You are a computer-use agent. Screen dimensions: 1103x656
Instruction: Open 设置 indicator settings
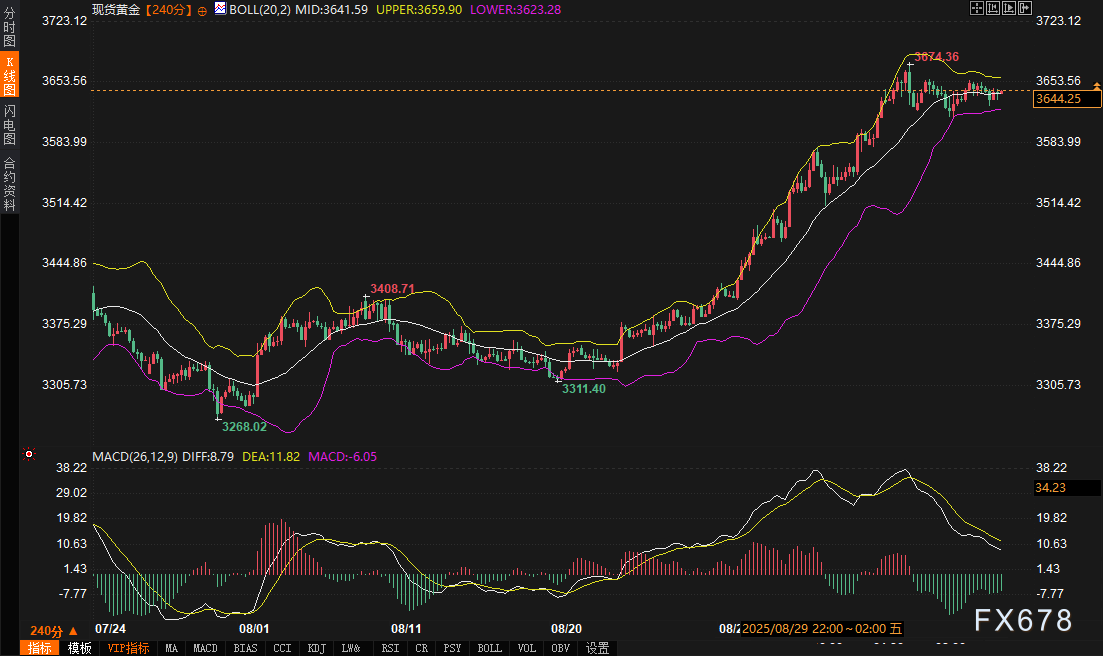[597, 648]
